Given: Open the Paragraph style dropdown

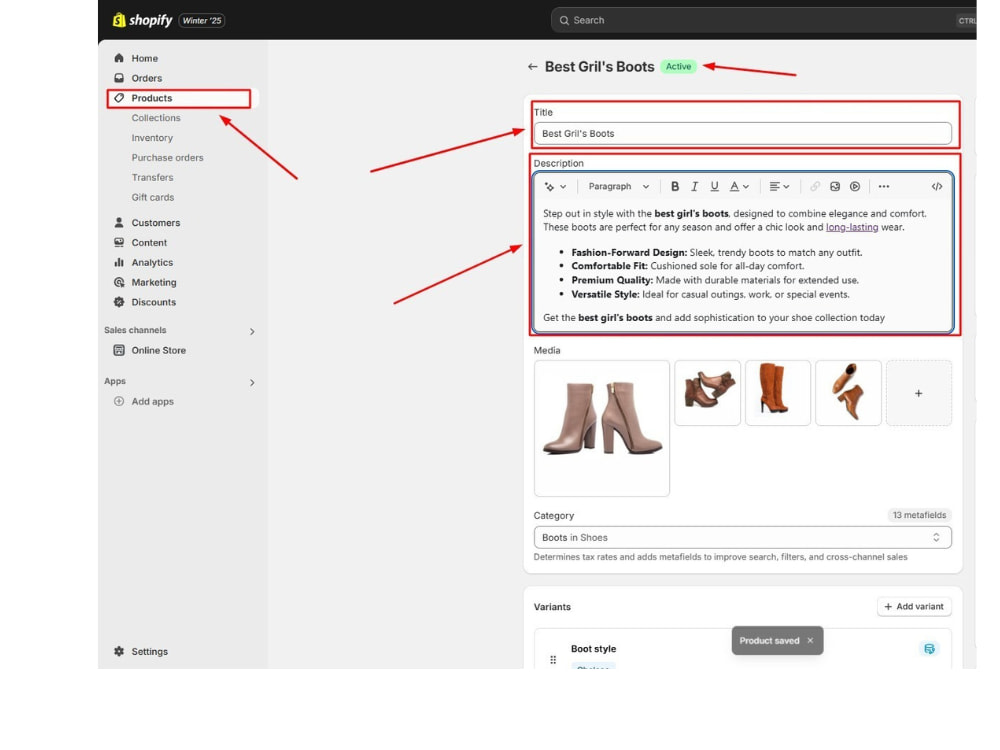Looking at the screenshot, I should (x=618, y=186).
